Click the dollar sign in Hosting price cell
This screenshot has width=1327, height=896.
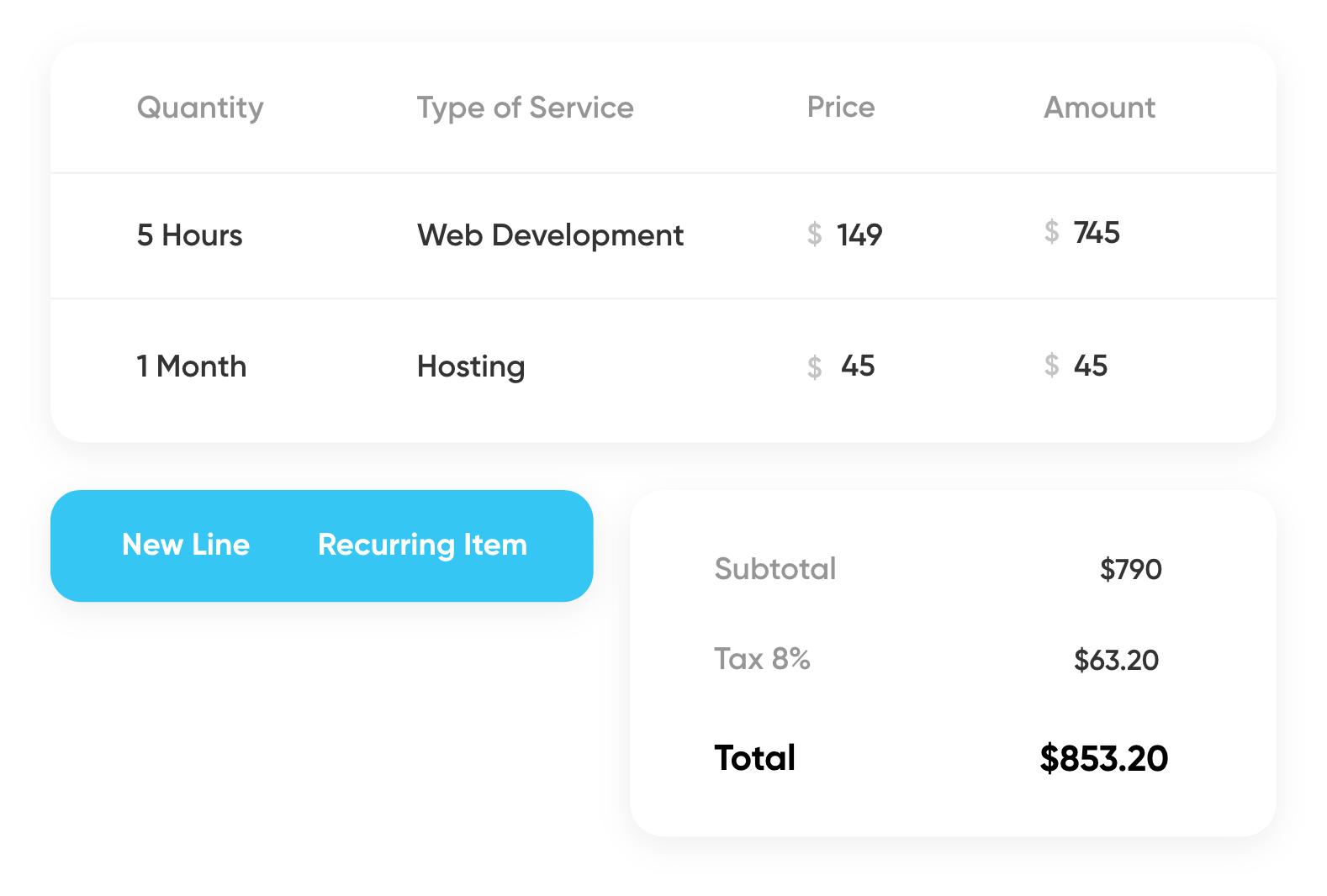pos(814,366)
